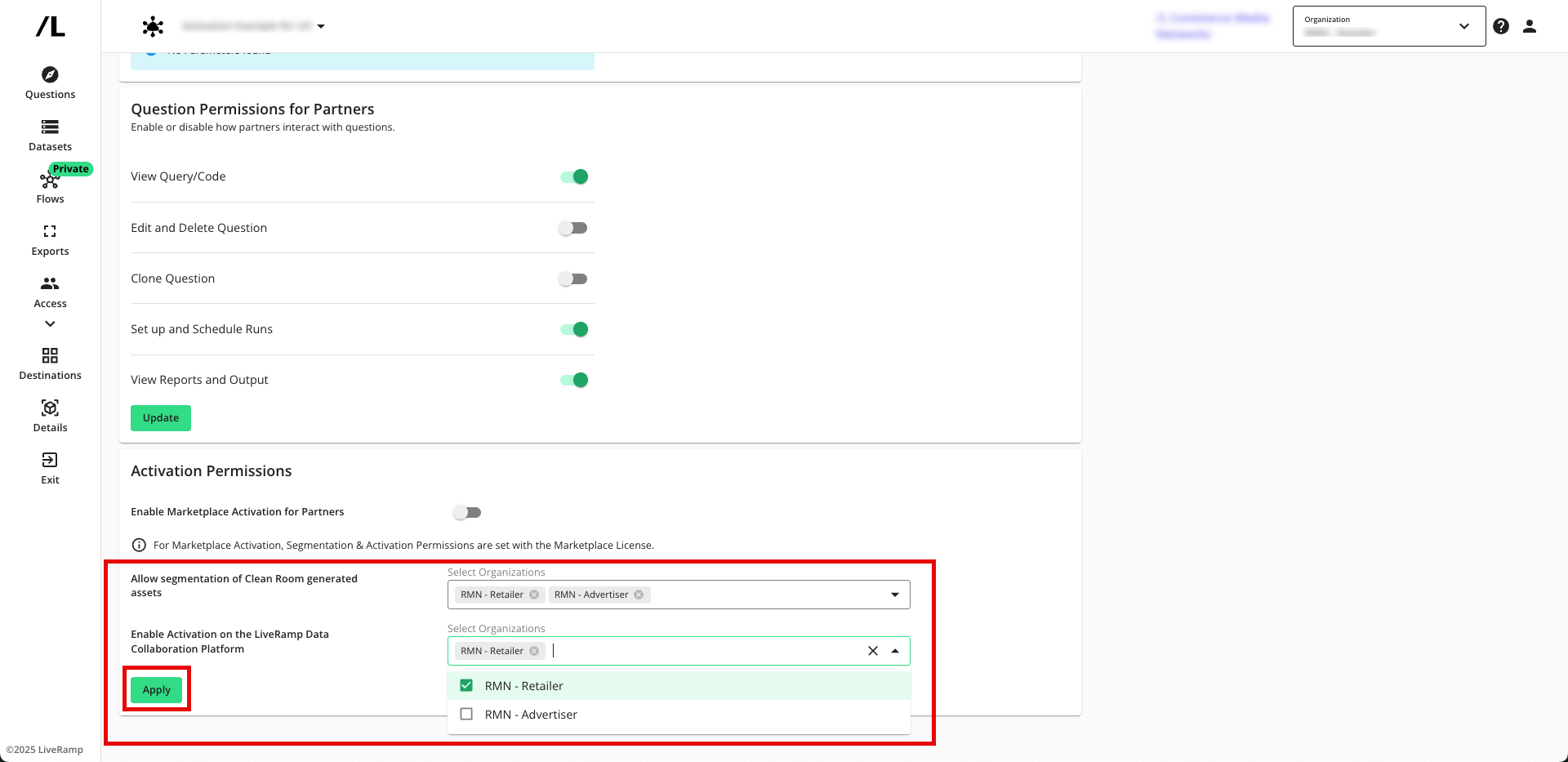Screen dimensions: 1568x762
Task: Click the Apply button
Action: coord(157,690)
